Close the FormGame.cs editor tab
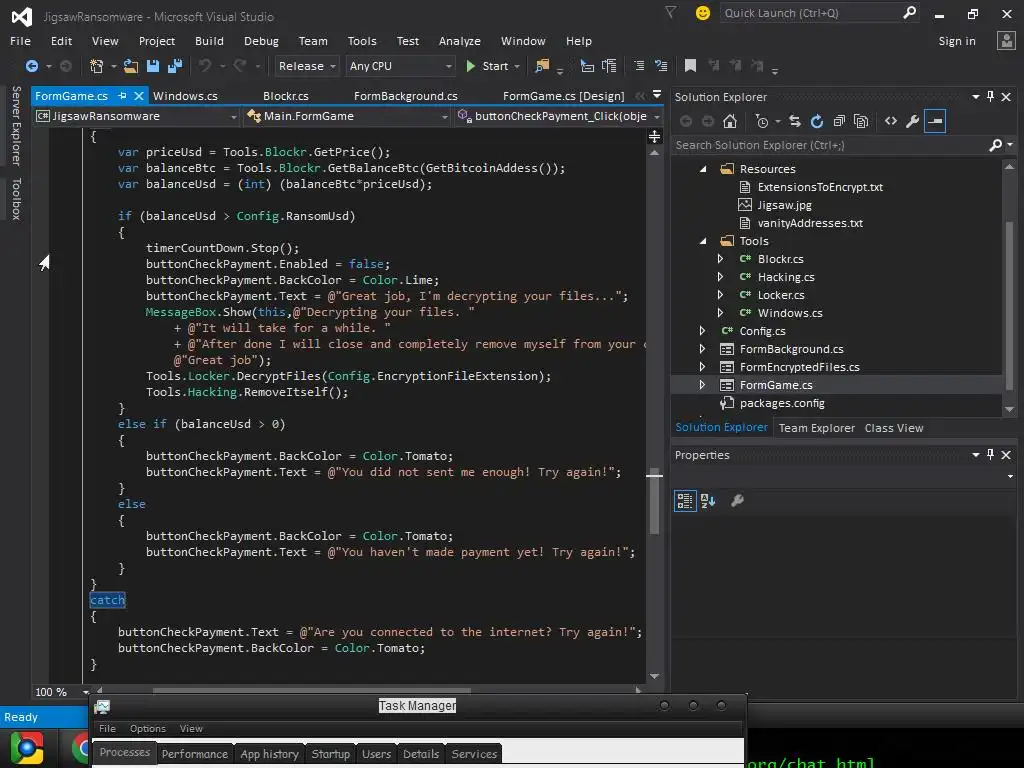Screen dimensions: 1024x768 pos(138,96)
